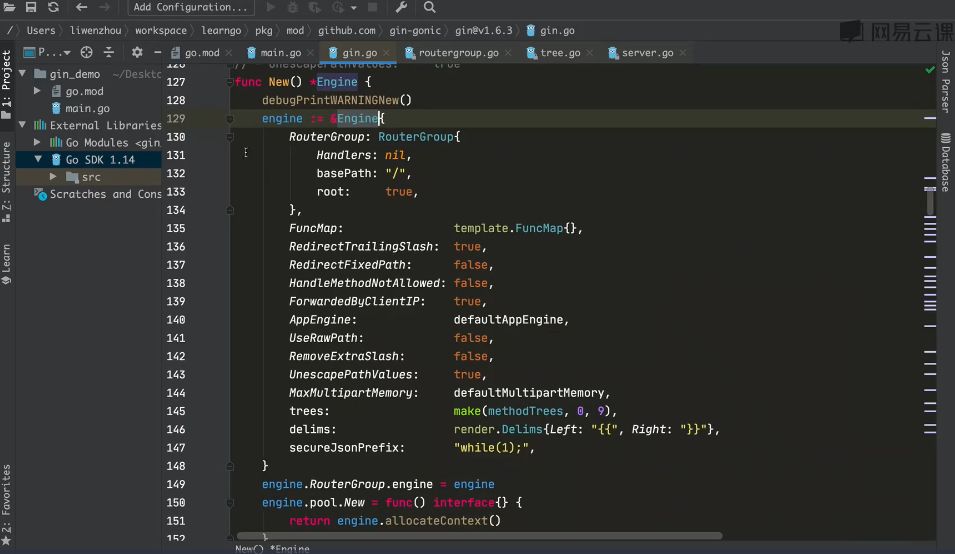Click the Search Everywhere magnifier icon

(x=429, y=7)
